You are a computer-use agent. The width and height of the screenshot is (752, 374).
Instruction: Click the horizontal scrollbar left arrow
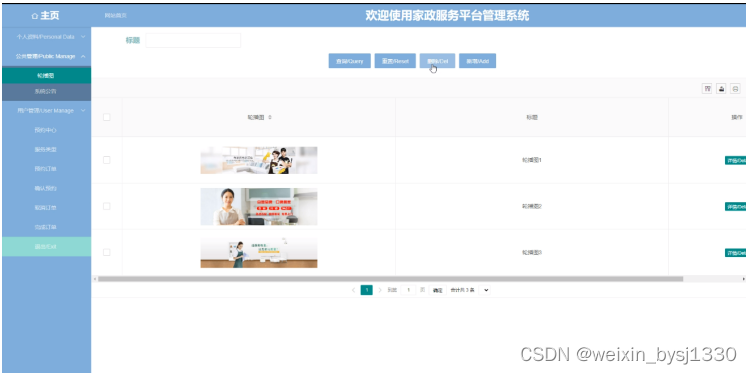(x=94, y=279)
